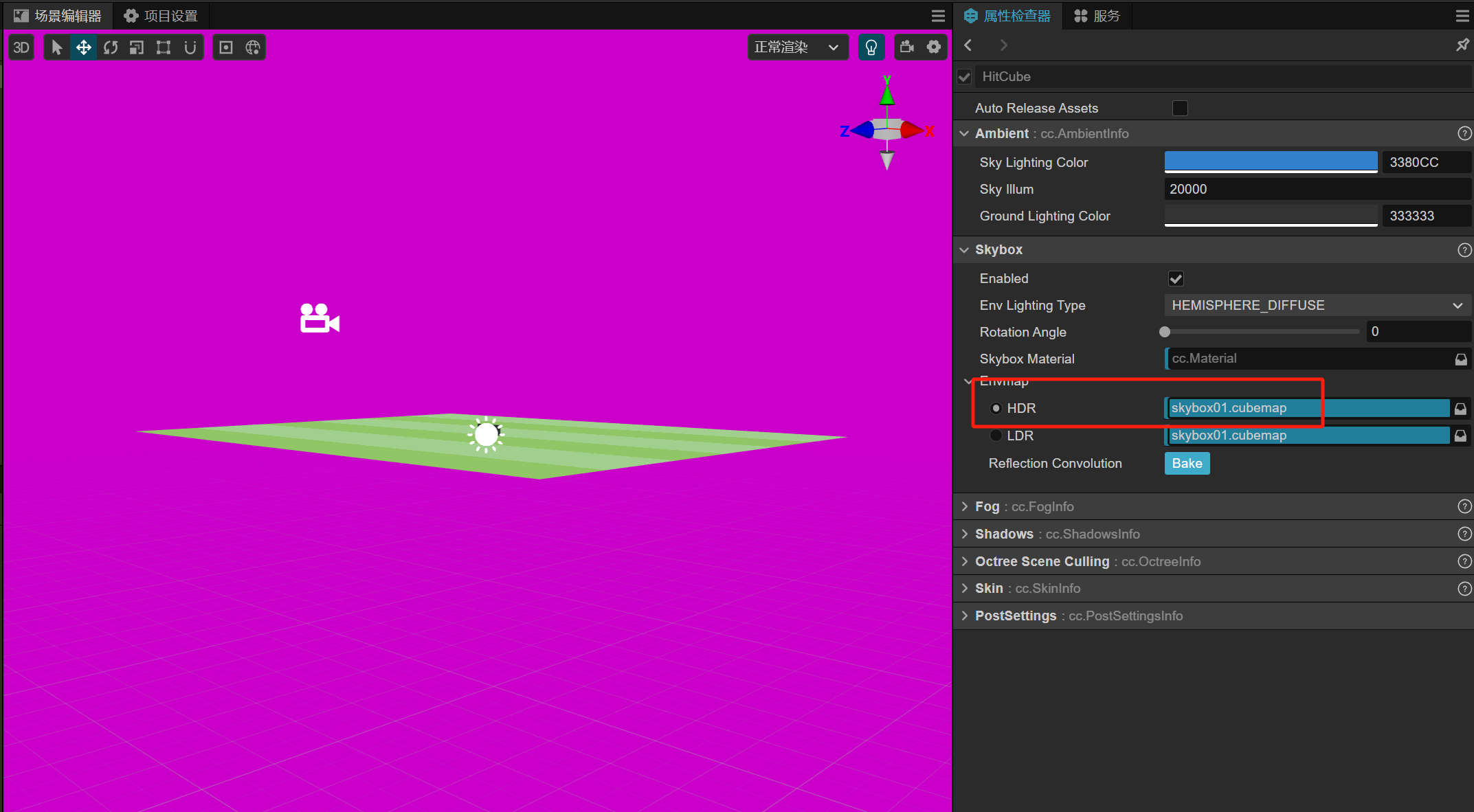Select the LDR radio button
Image resolution: width=1474 pixels, height=812 pixels.
pos(996,436)
